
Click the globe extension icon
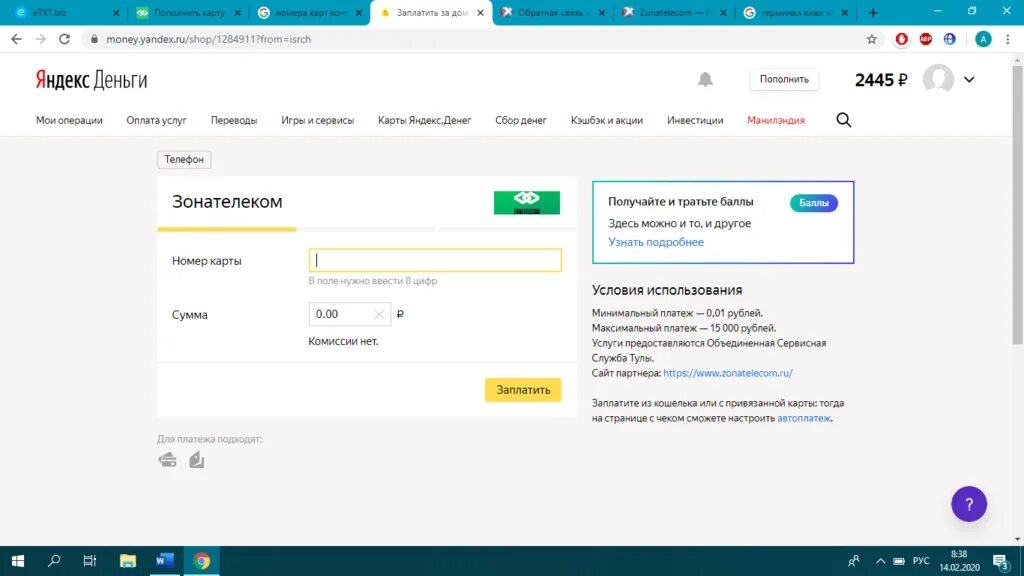point(950,39)
